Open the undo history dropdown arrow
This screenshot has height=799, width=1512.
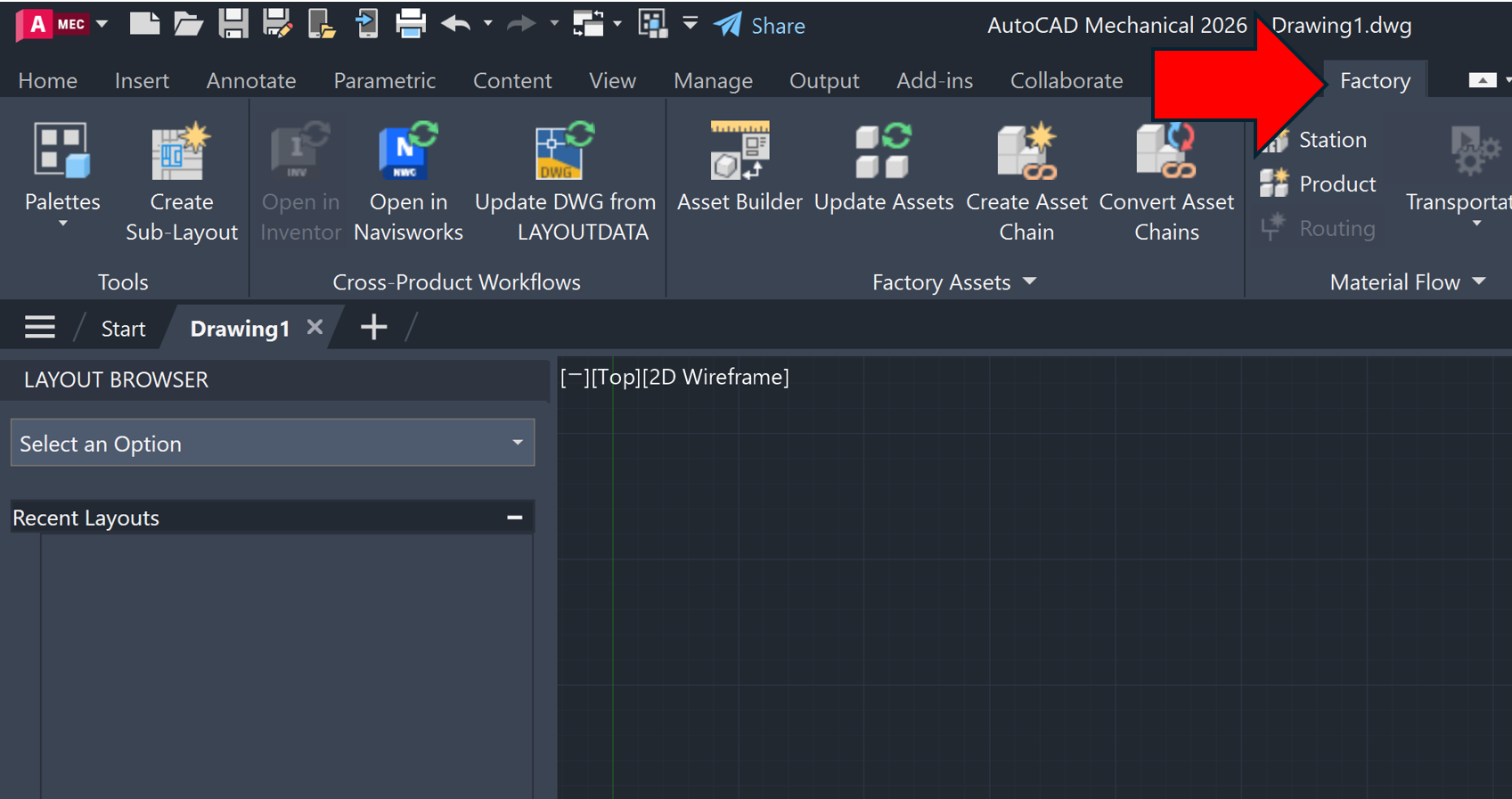tap(487, 24)
